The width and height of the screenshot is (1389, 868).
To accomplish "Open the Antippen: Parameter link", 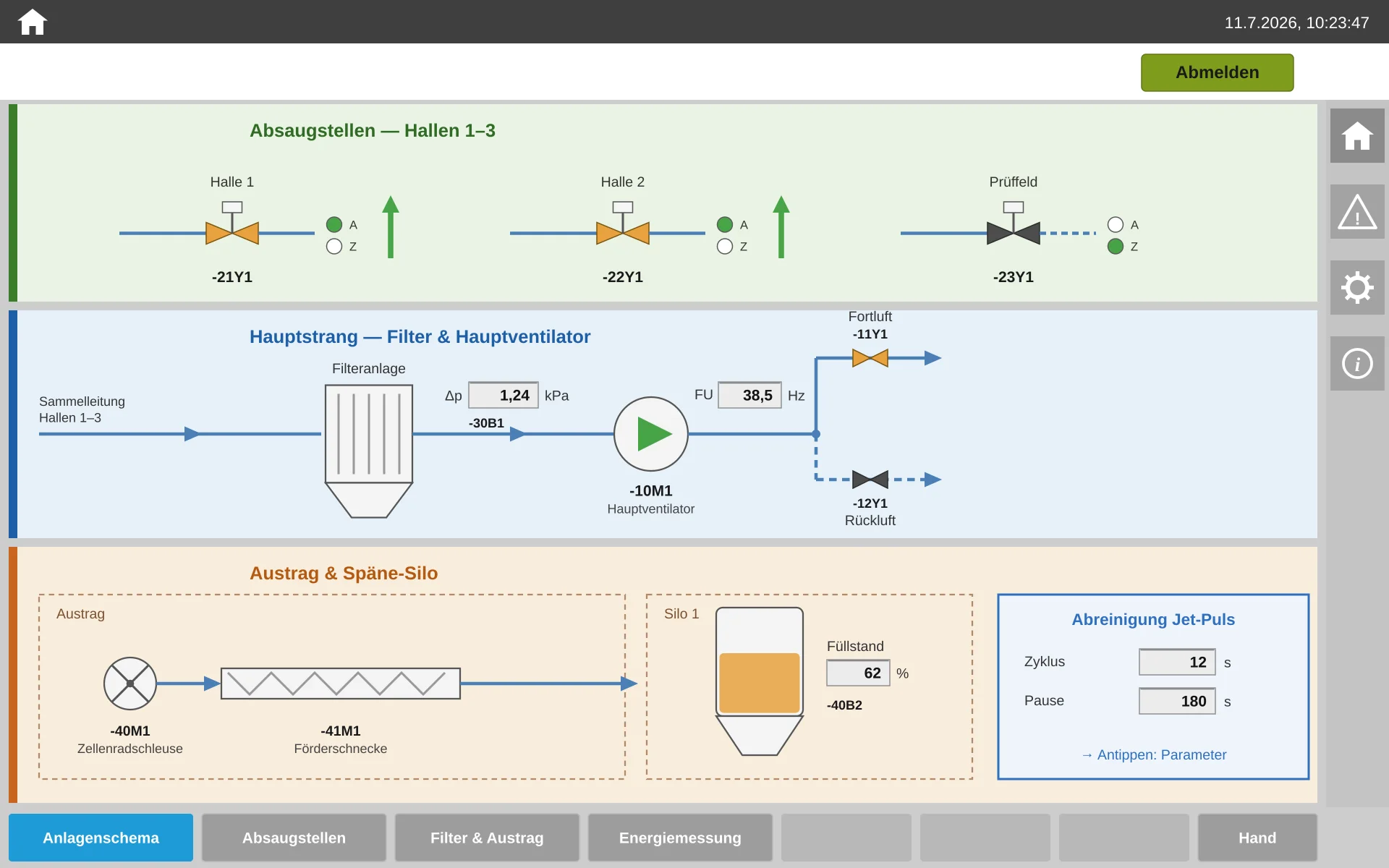I will point(1154,754).
